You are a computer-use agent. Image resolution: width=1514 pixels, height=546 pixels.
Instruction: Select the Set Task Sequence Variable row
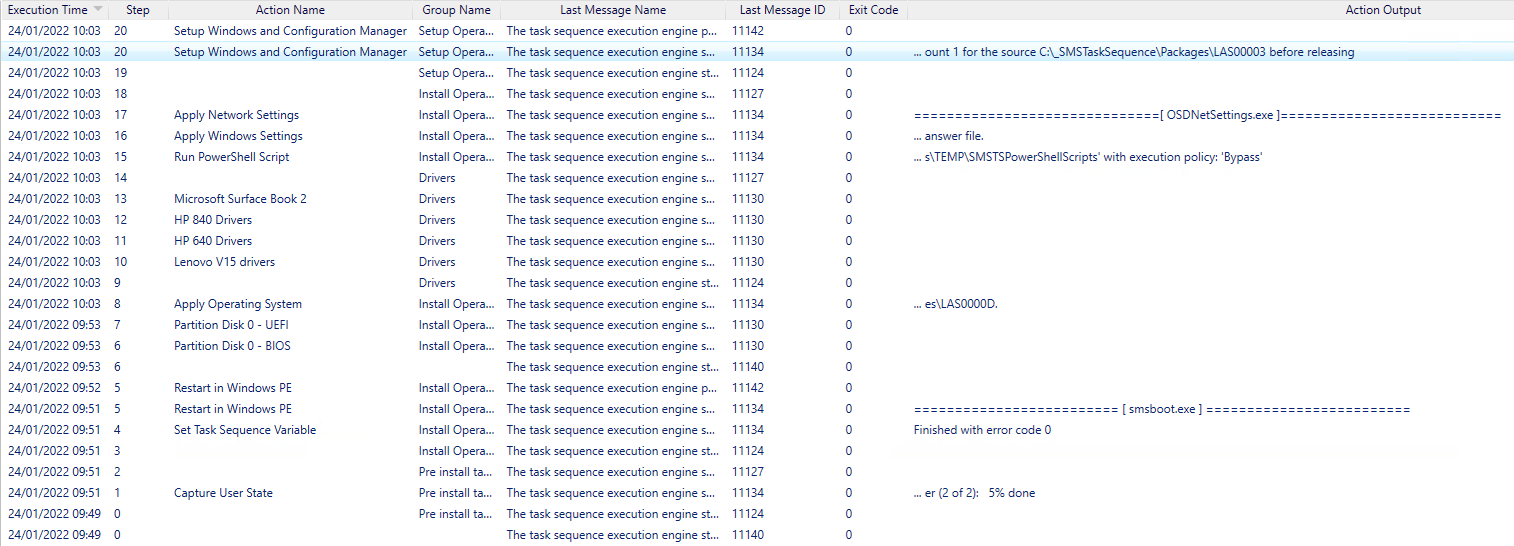click(757, 430)
